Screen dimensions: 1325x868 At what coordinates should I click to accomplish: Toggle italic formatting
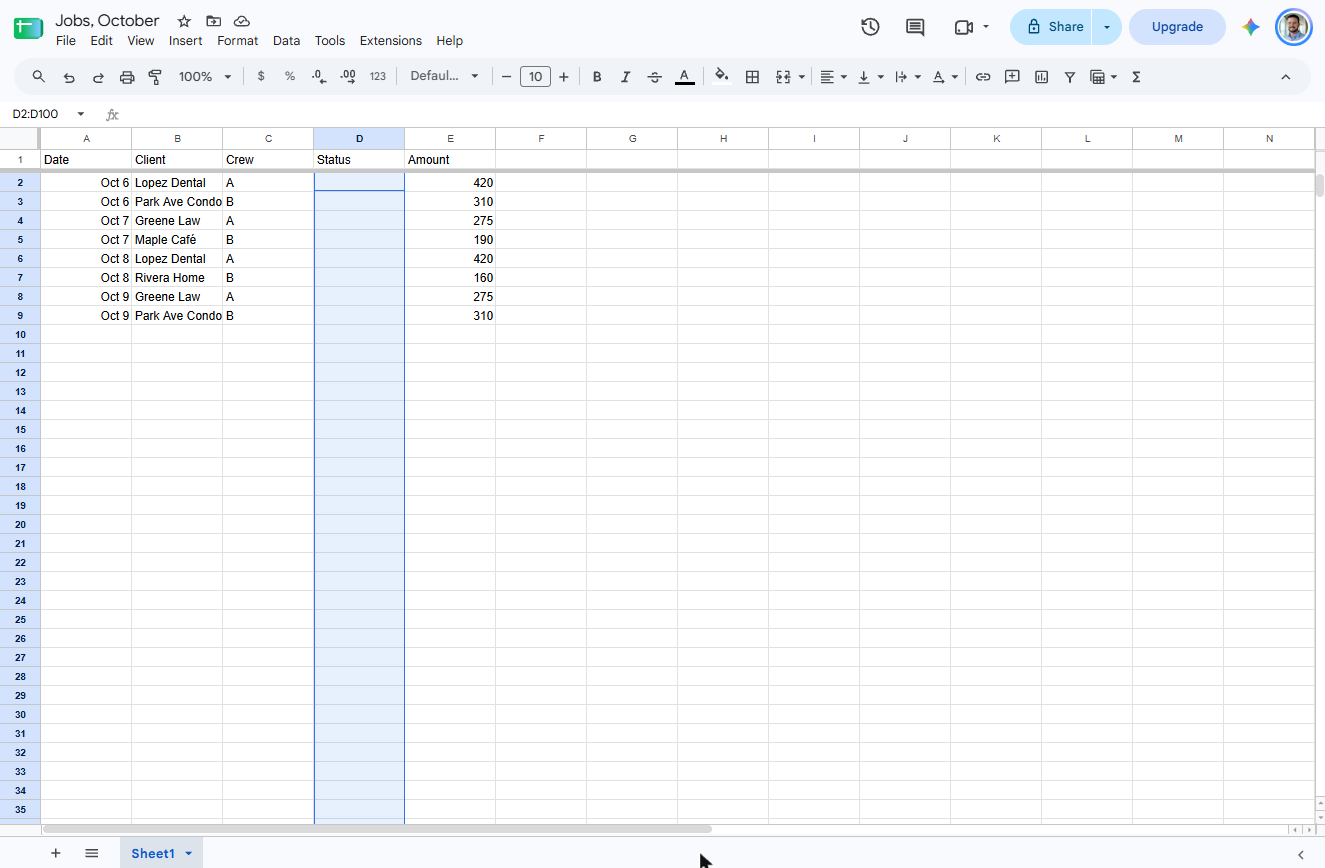(x=626, y=77)
